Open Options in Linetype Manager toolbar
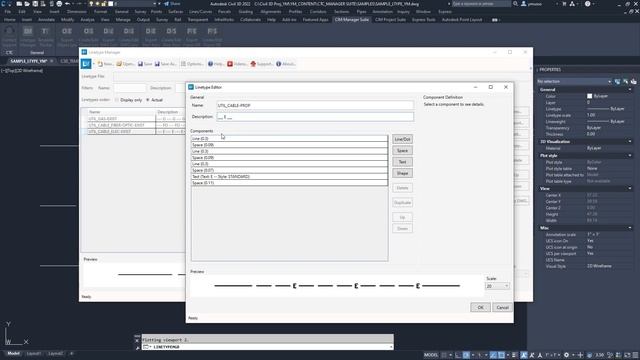The image size is (640, 360). 192,64
